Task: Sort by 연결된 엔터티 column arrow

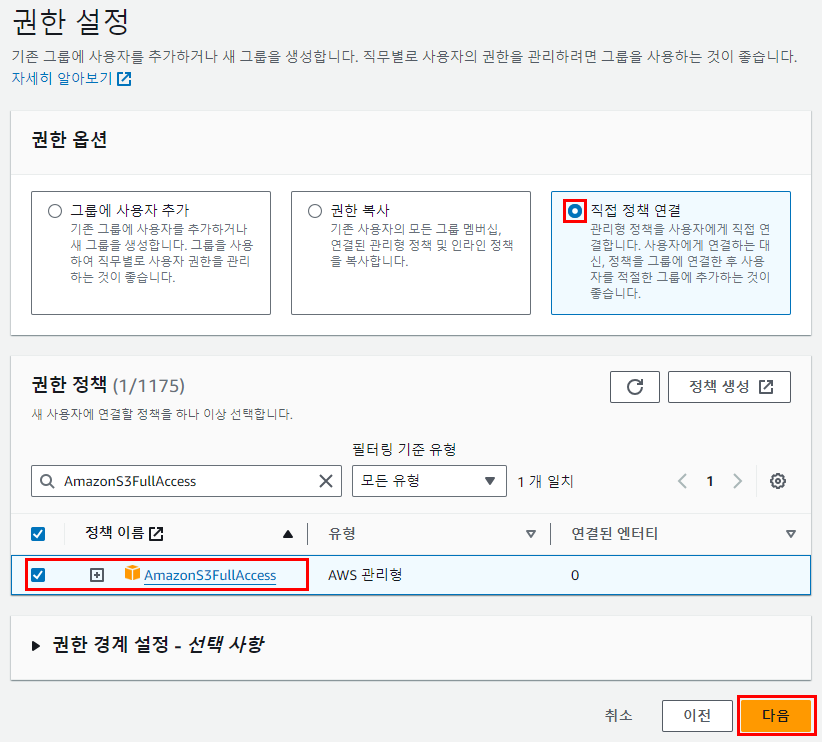Action: coord(791,534)
